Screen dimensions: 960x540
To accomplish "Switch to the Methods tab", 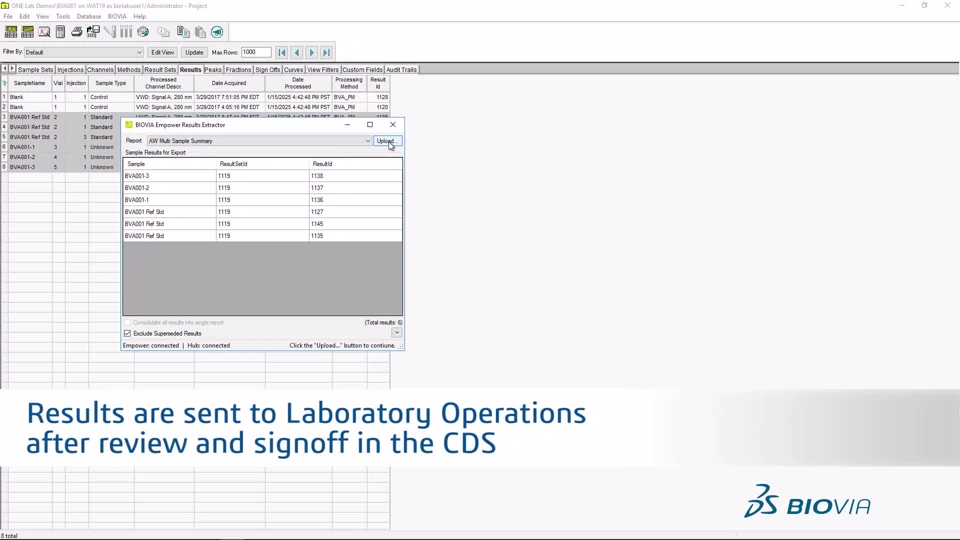I will 129,70.
